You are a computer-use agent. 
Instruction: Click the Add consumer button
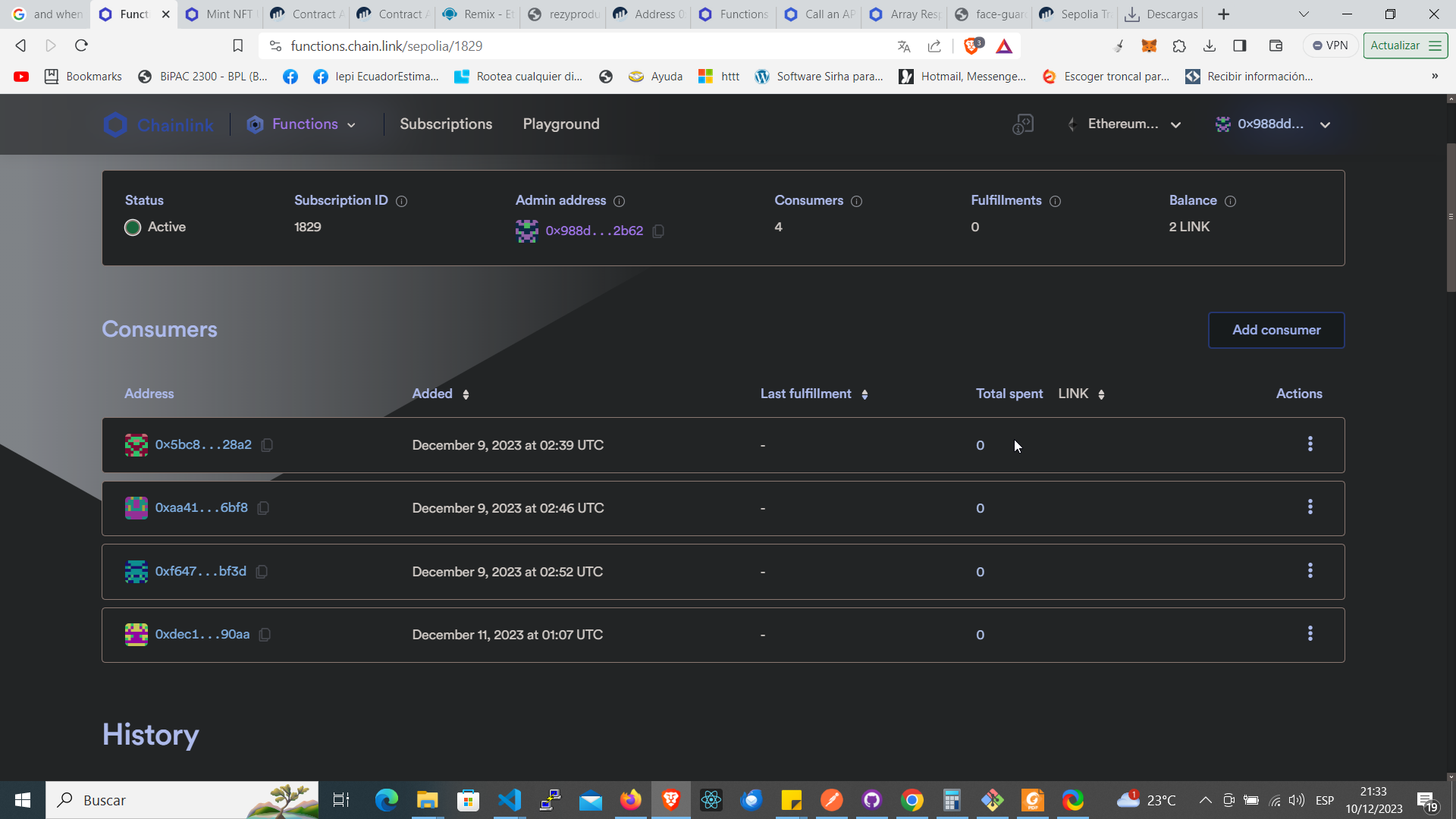(x=1276, y=330)
